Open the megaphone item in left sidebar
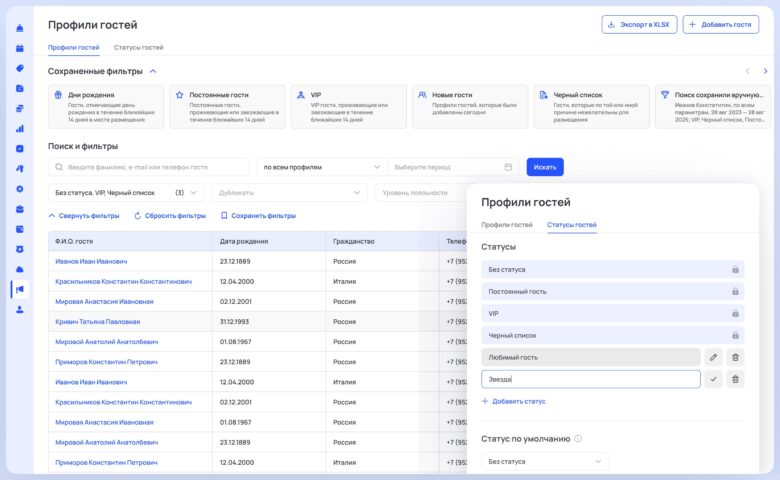Screen dimensions: 780x480 coord(19,289)
